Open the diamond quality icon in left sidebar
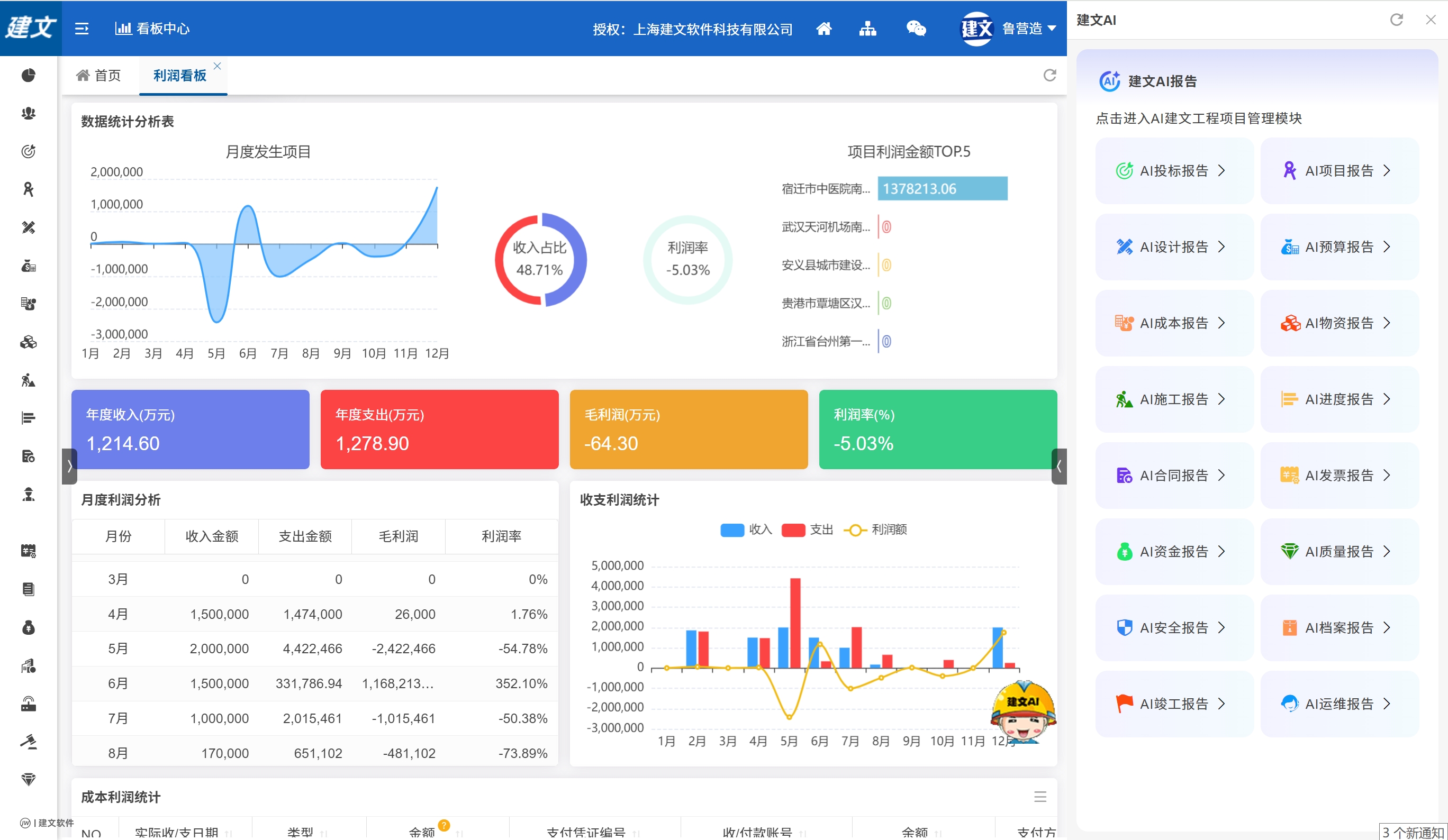 pos(28,779)
